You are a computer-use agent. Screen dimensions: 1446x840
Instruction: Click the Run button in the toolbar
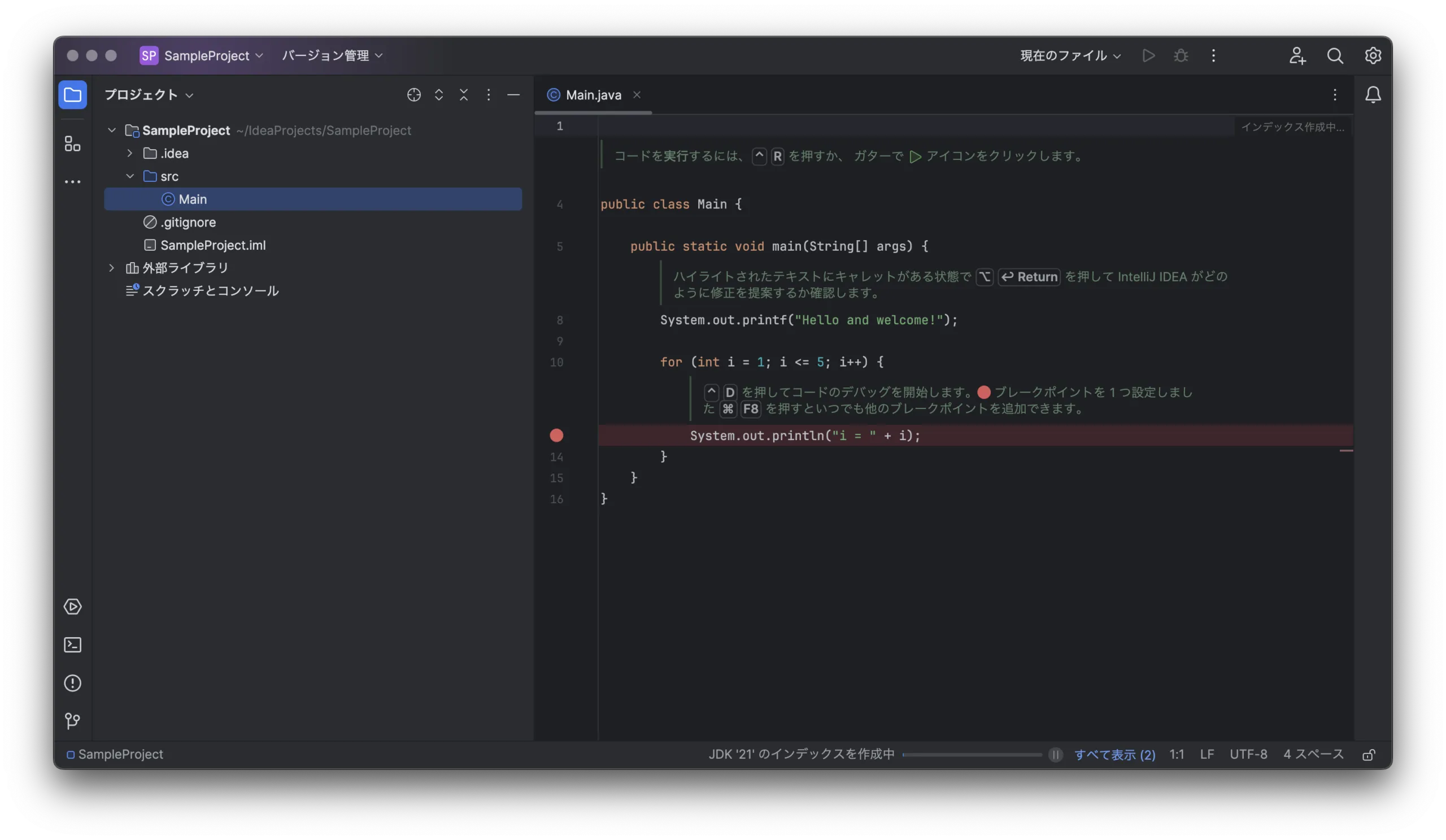(1149, 56)
